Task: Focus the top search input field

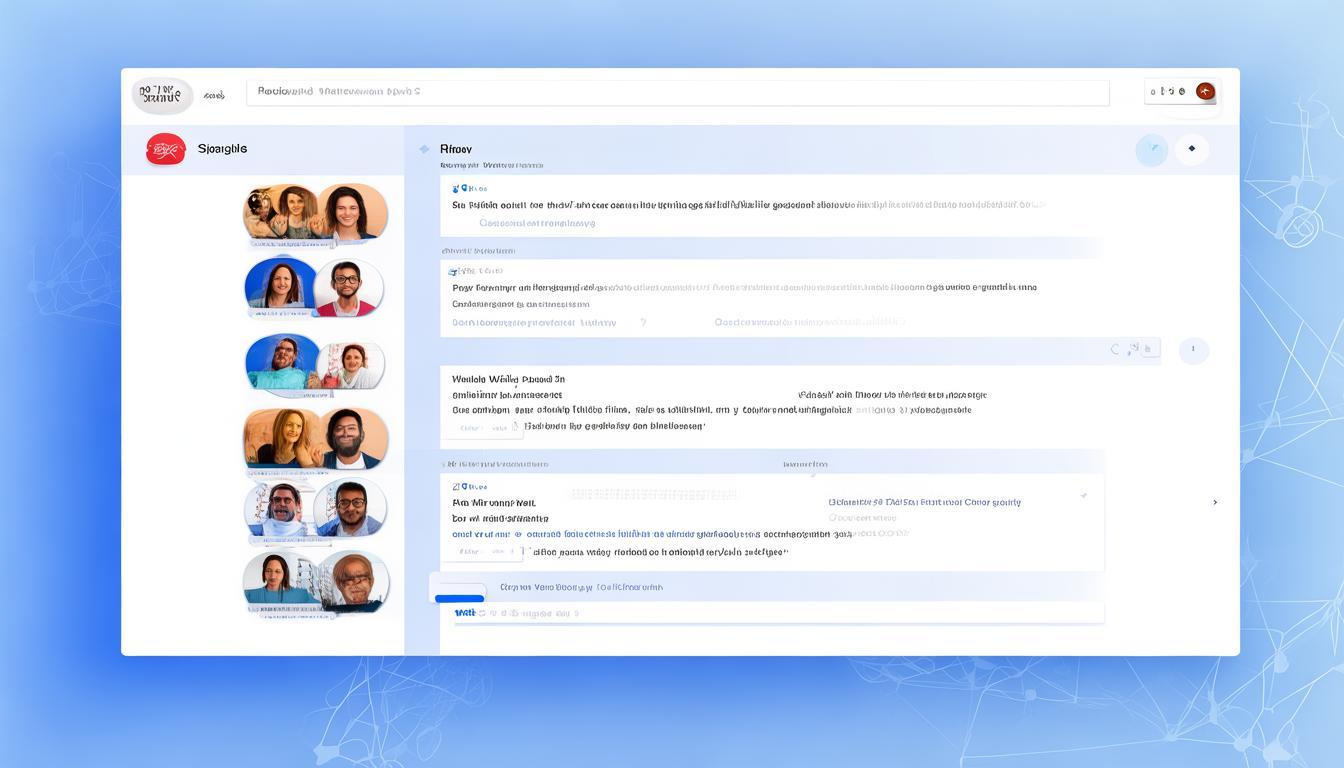Action: [x=678, y=92]
